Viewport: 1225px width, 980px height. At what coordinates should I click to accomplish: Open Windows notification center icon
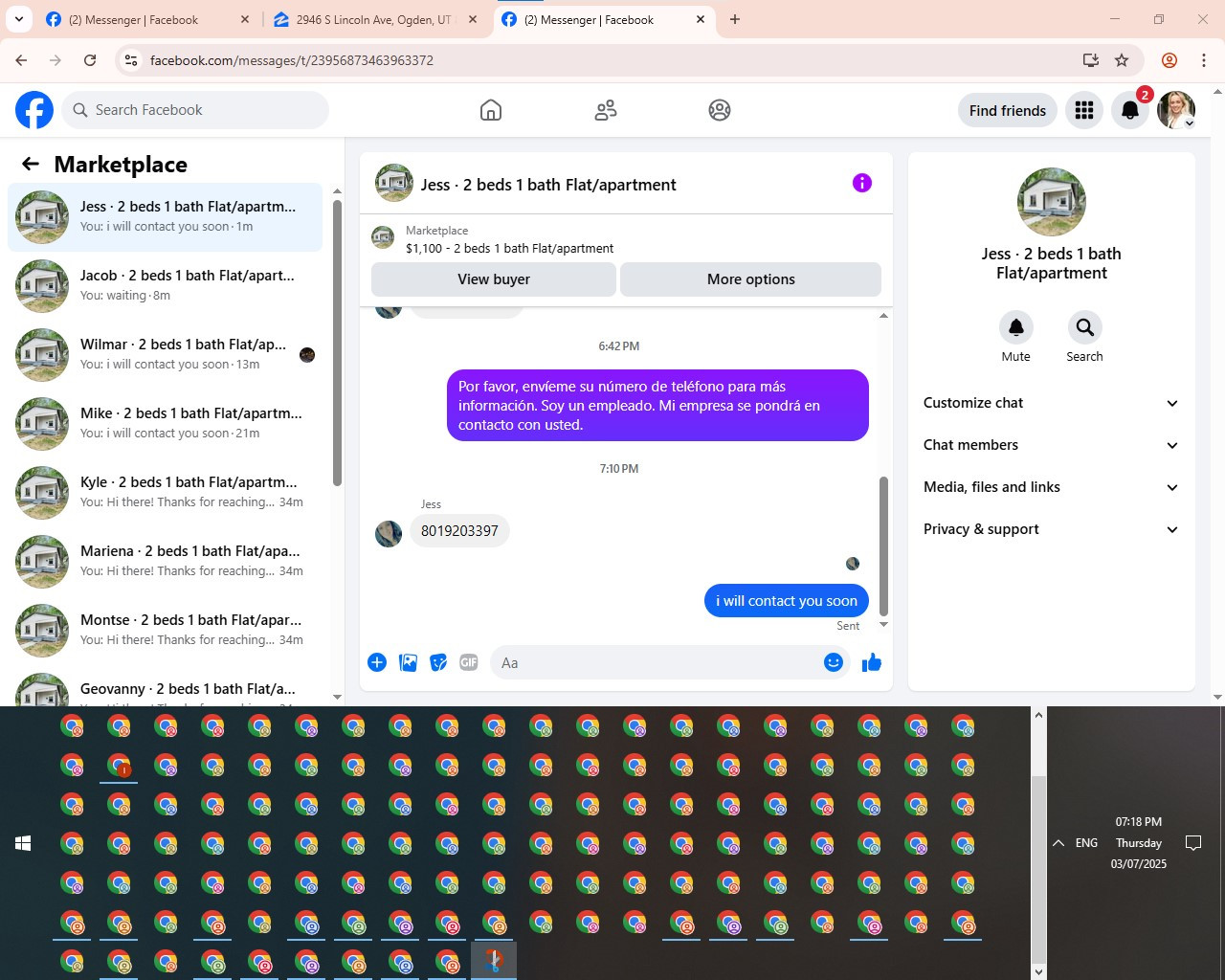[1193, 843]
